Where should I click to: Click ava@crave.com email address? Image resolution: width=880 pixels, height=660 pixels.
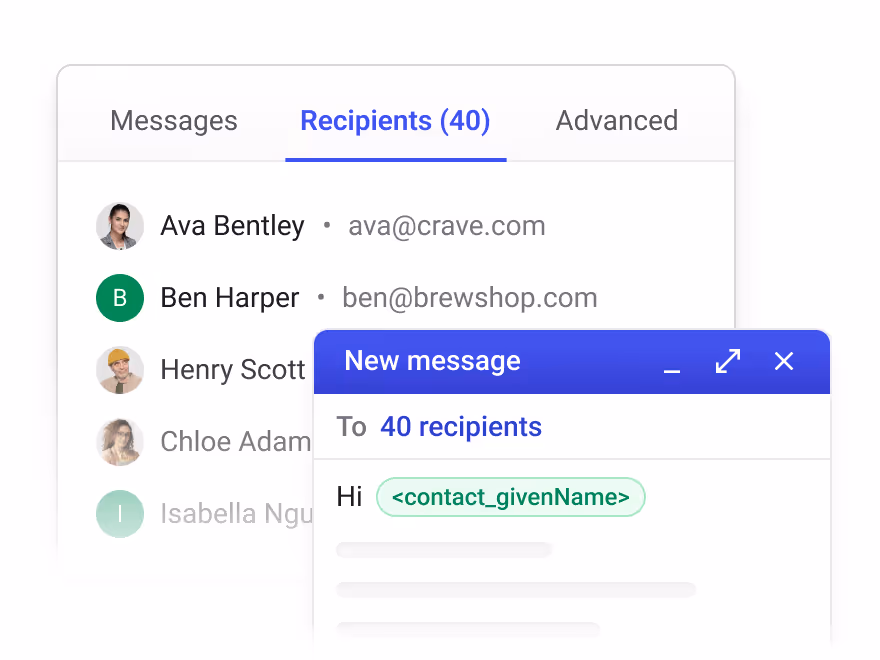point(447,226)
